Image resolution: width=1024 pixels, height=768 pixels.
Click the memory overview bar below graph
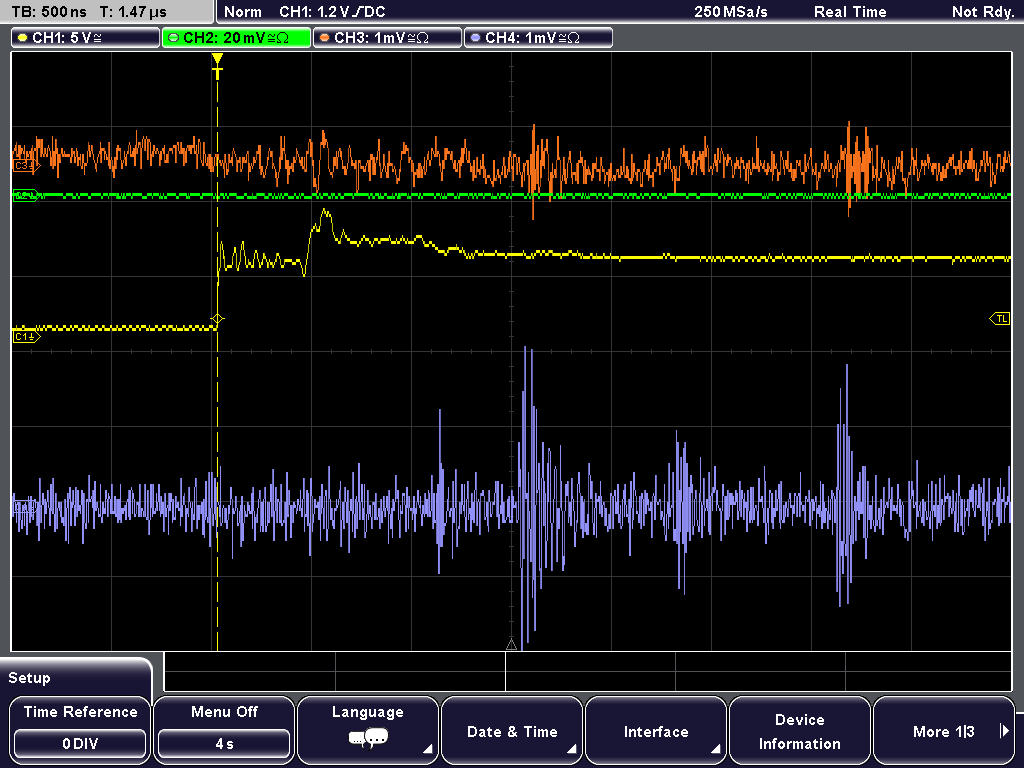pos(588,672)
